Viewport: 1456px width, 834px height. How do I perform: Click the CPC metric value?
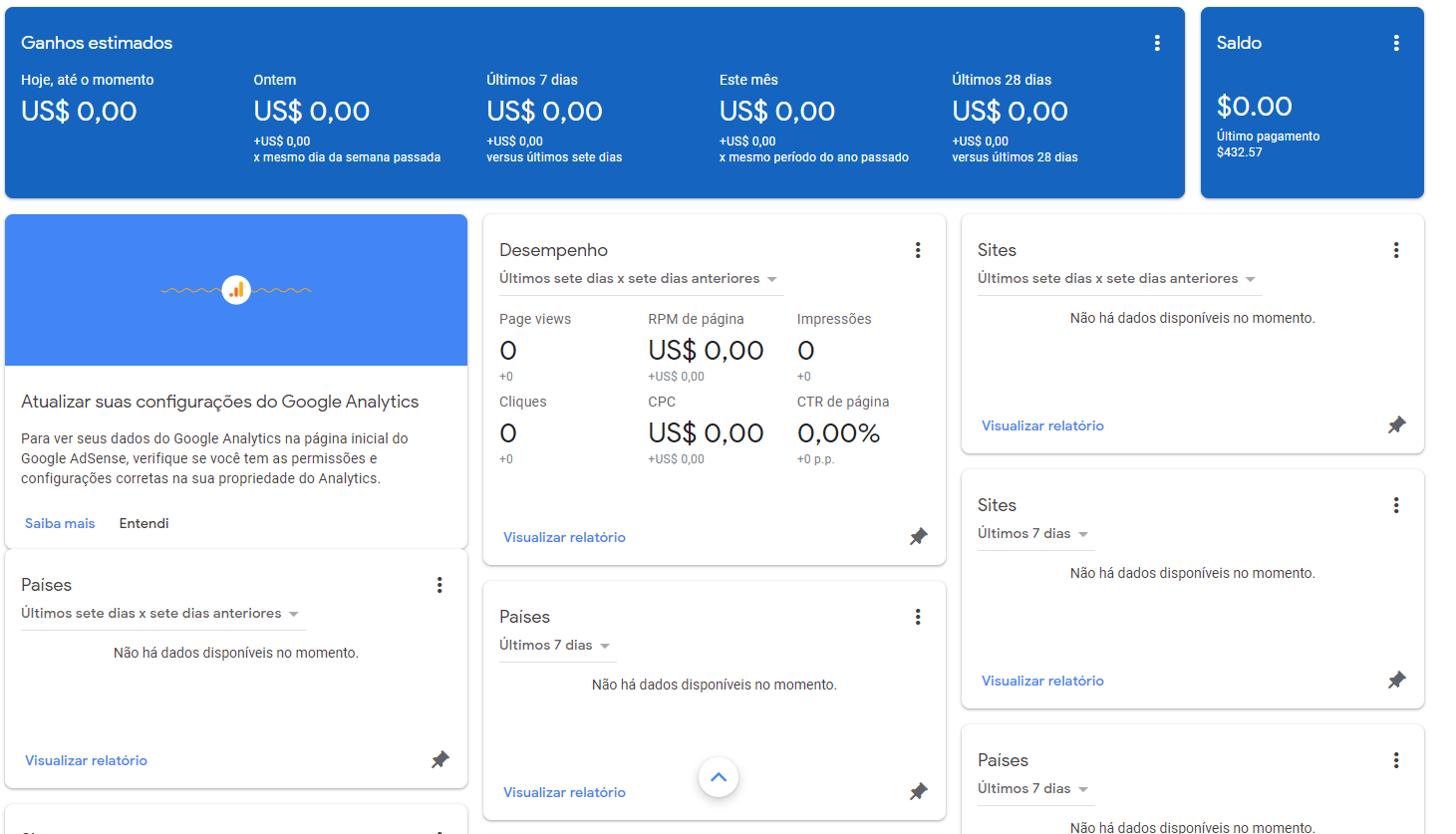point(706,433)
